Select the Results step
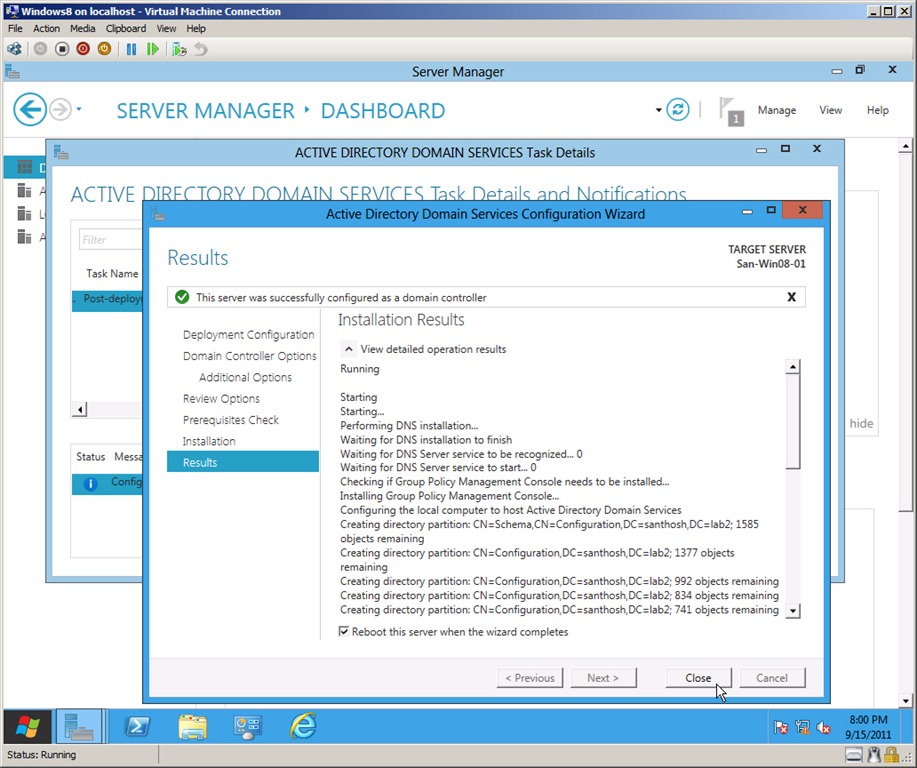 point(243,462)
